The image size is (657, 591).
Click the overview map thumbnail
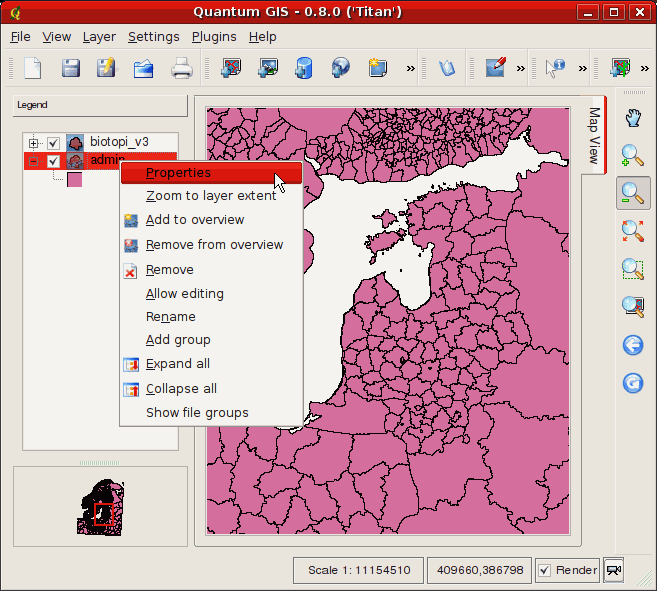[x=100, y=507]
